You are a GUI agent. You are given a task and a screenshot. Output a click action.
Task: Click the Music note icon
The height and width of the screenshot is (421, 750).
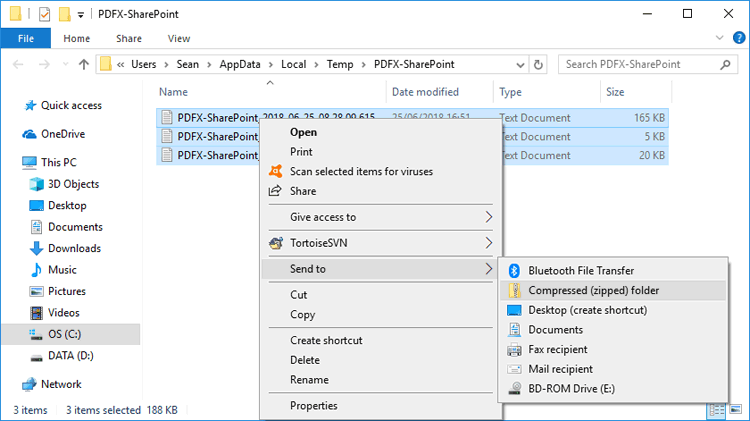[36, 270]
